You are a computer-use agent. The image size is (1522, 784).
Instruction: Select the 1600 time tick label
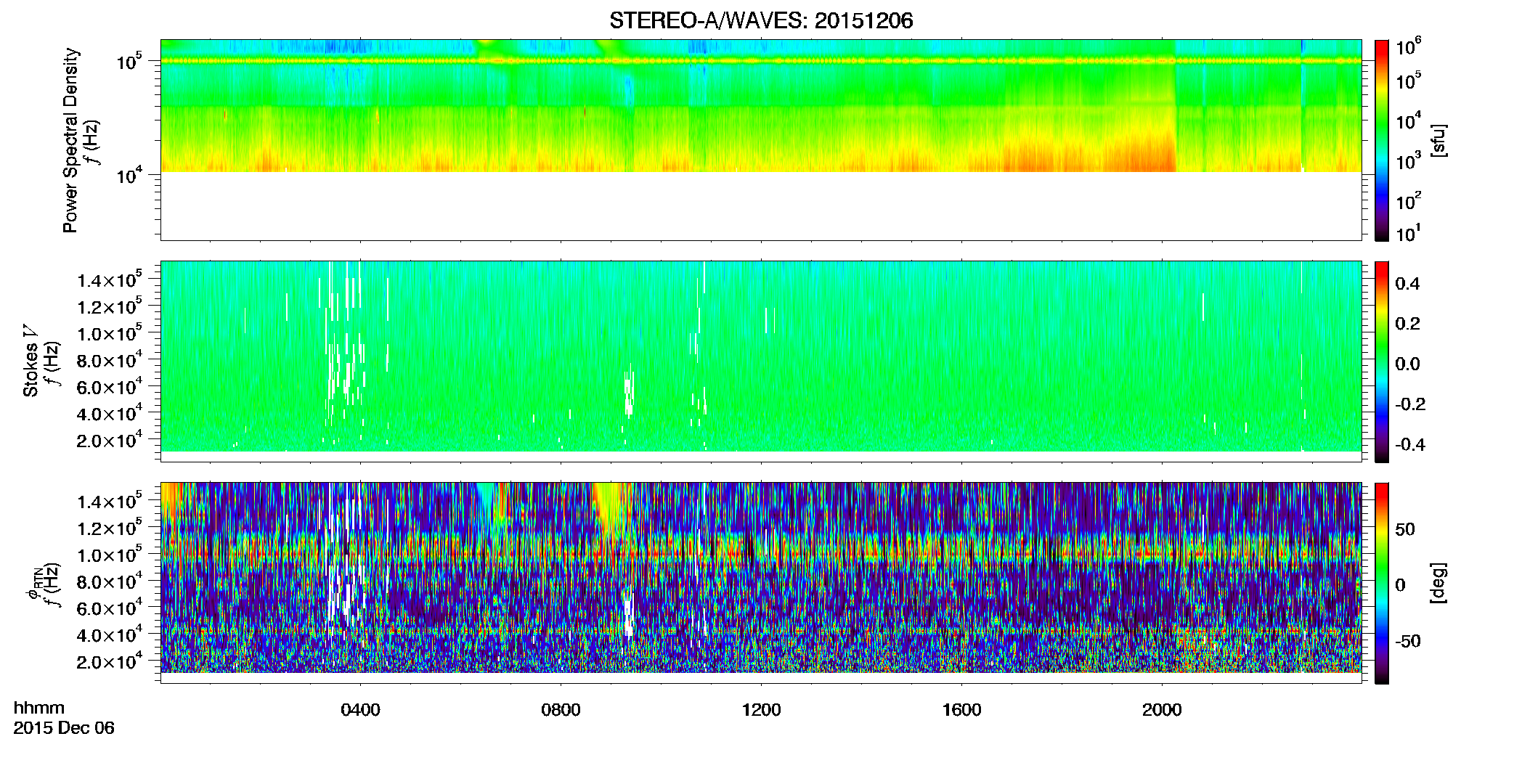click(961, 710)
